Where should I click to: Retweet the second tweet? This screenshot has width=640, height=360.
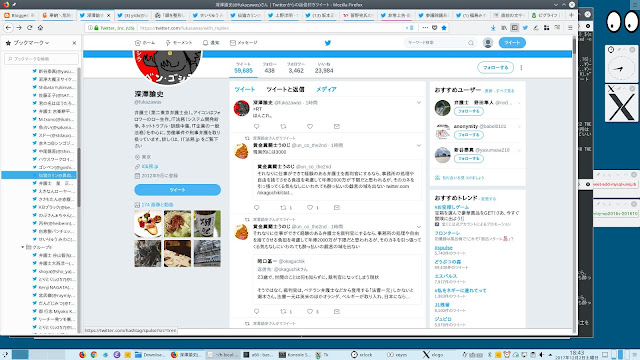pyautogui.click(x=283, y=208)
